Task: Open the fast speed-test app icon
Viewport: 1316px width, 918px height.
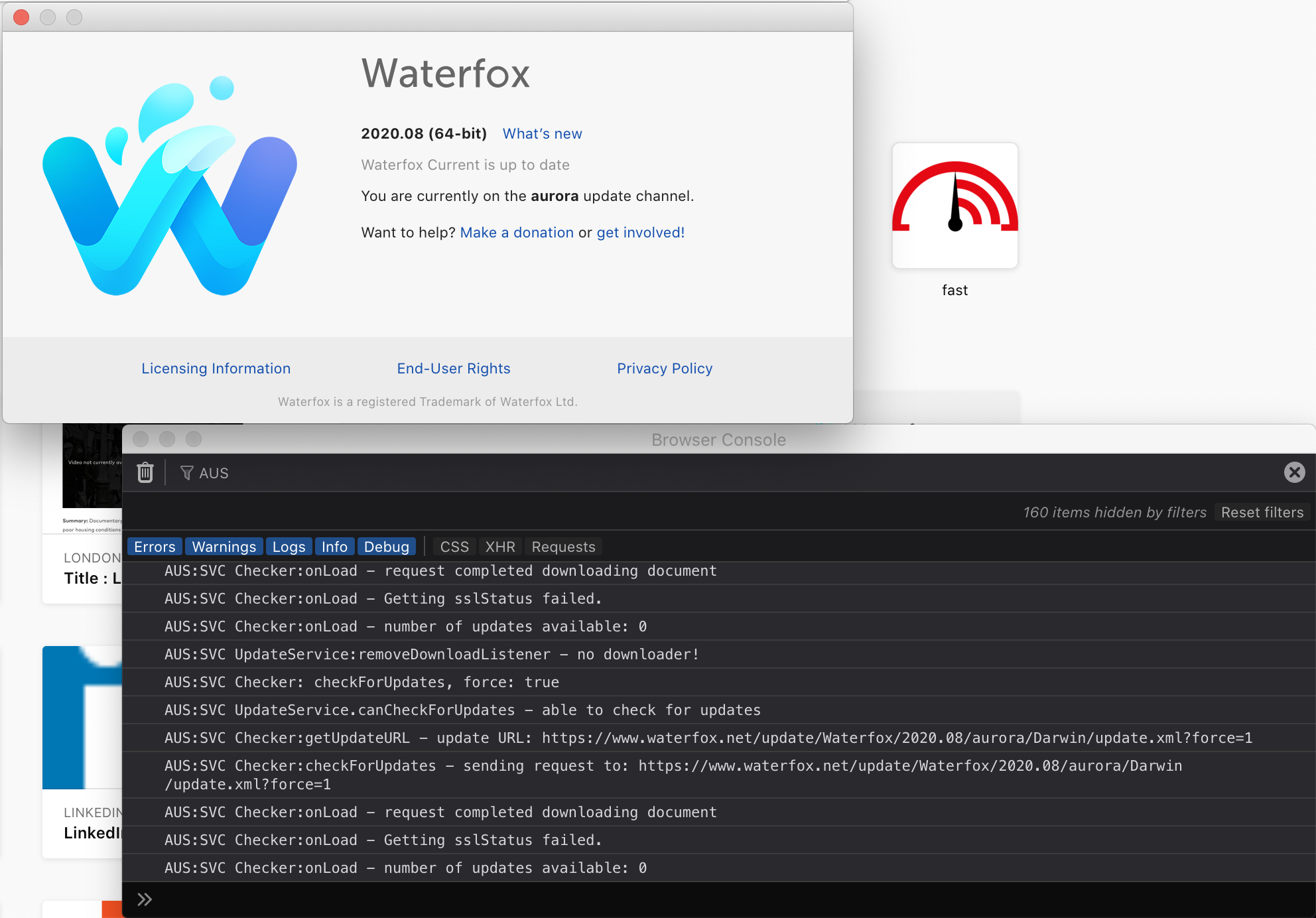Action: [954, 207]
